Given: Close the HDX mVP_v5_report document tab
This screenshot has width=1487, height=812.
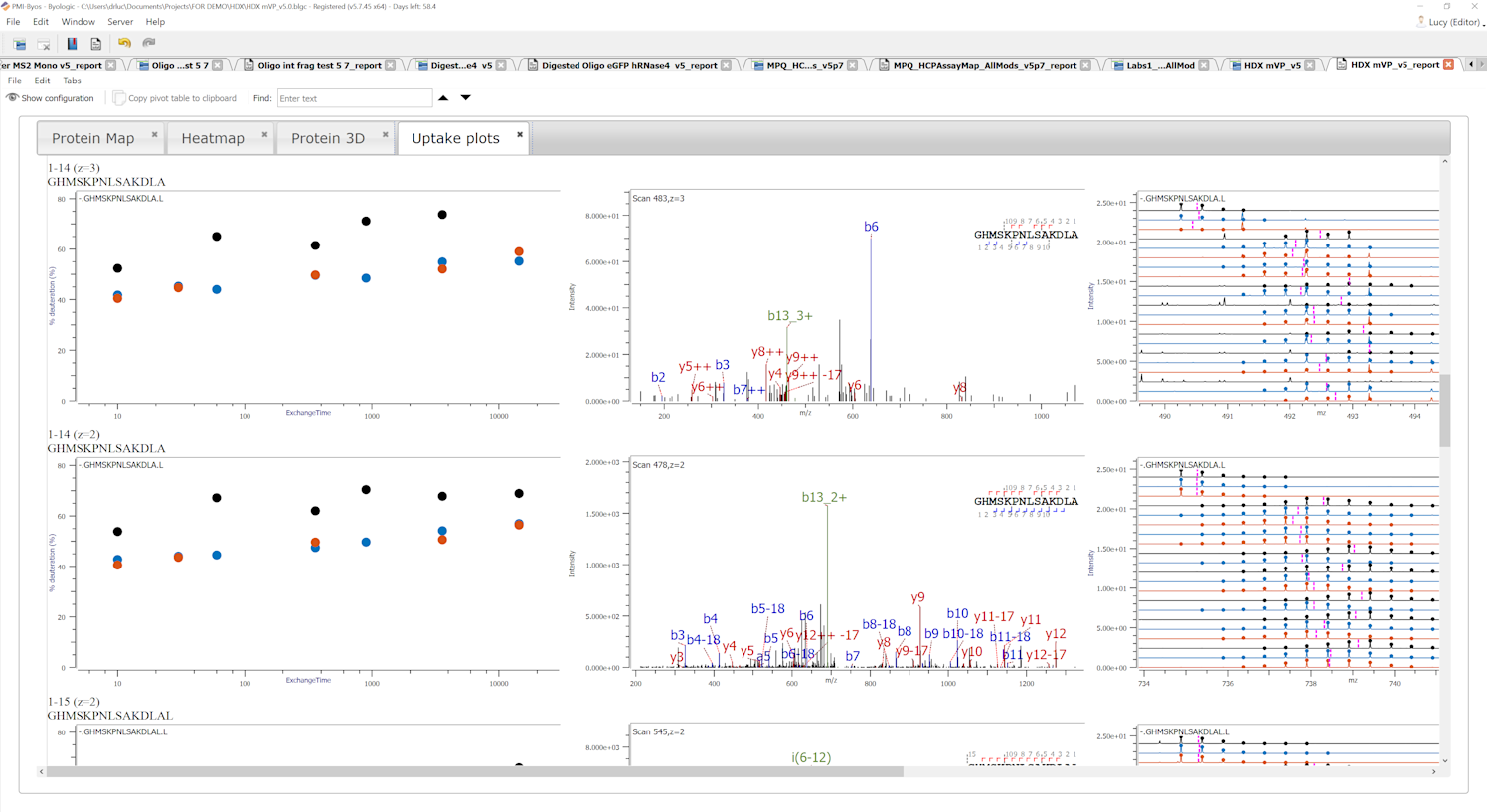Looking at the screenshot, I should click(1448, 65).
